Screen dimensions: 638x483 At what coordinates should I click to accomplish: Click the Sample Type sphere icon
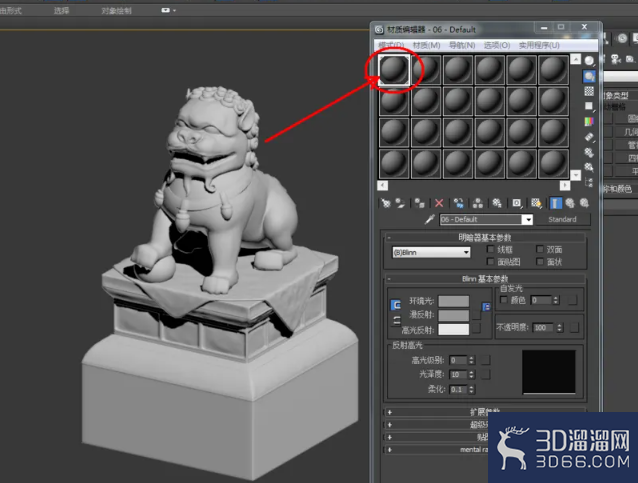tap(589, 61)
